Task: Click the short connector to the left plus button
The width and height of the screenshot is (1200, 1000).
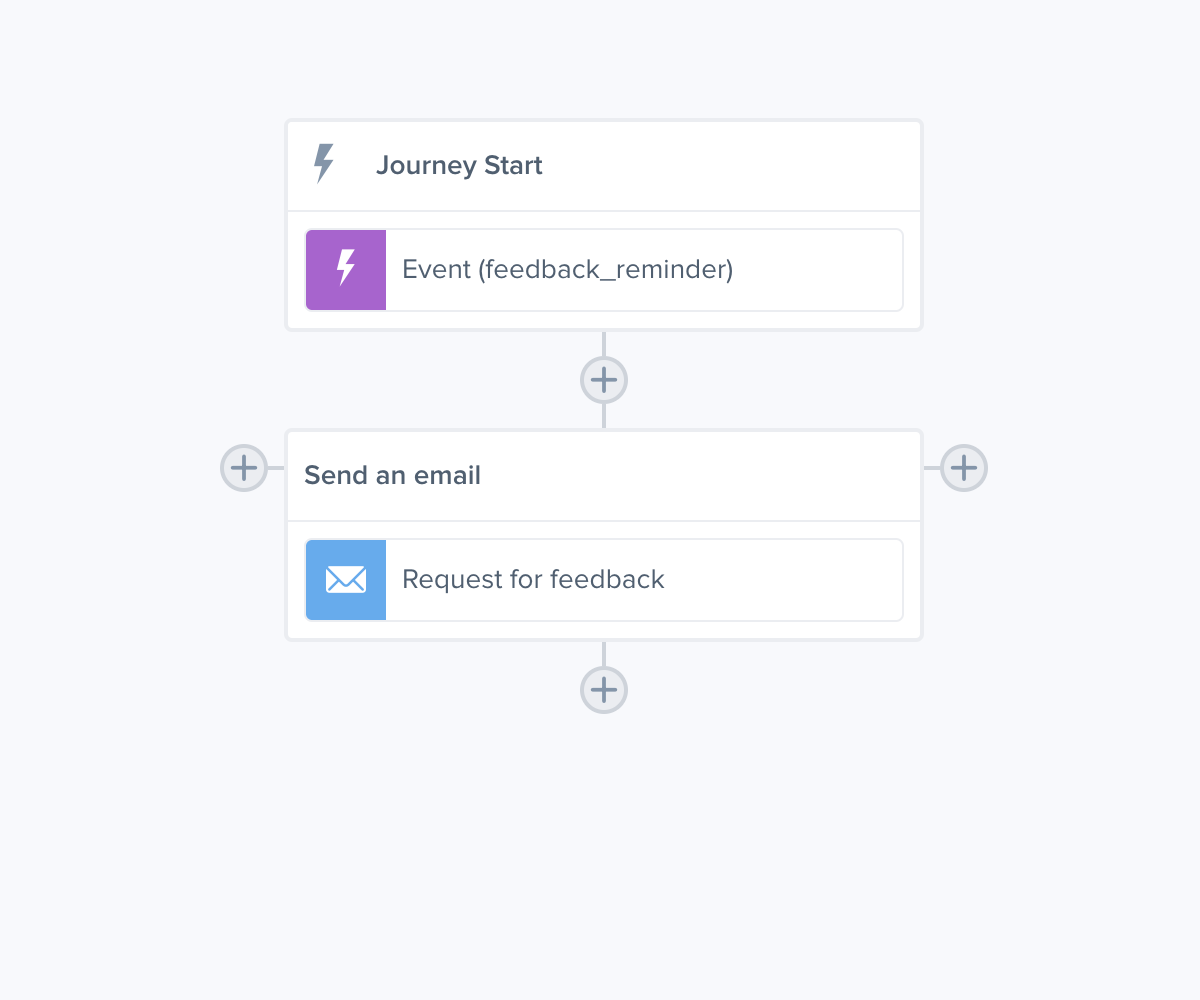Action: [276, 468]
